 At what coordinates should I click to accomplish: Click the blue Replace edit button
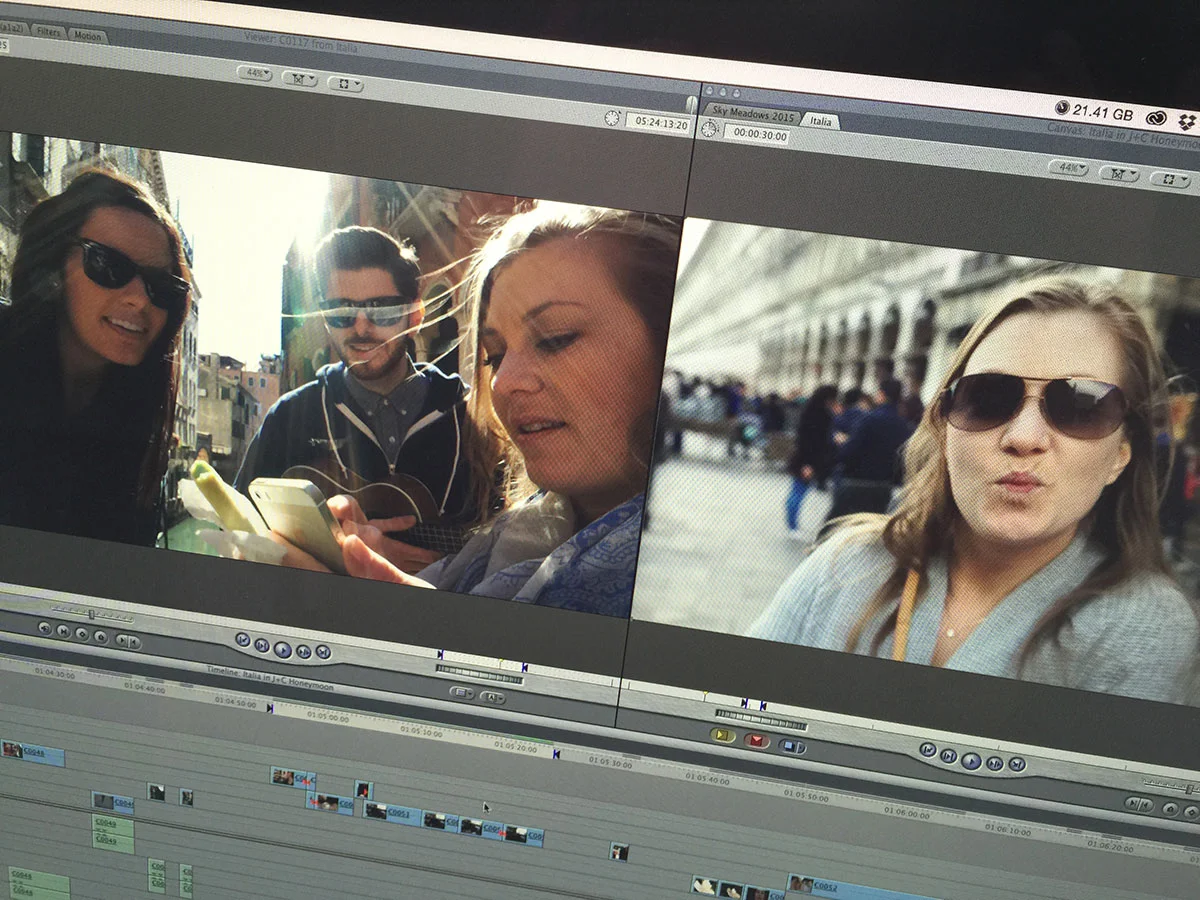pos(792,746)
